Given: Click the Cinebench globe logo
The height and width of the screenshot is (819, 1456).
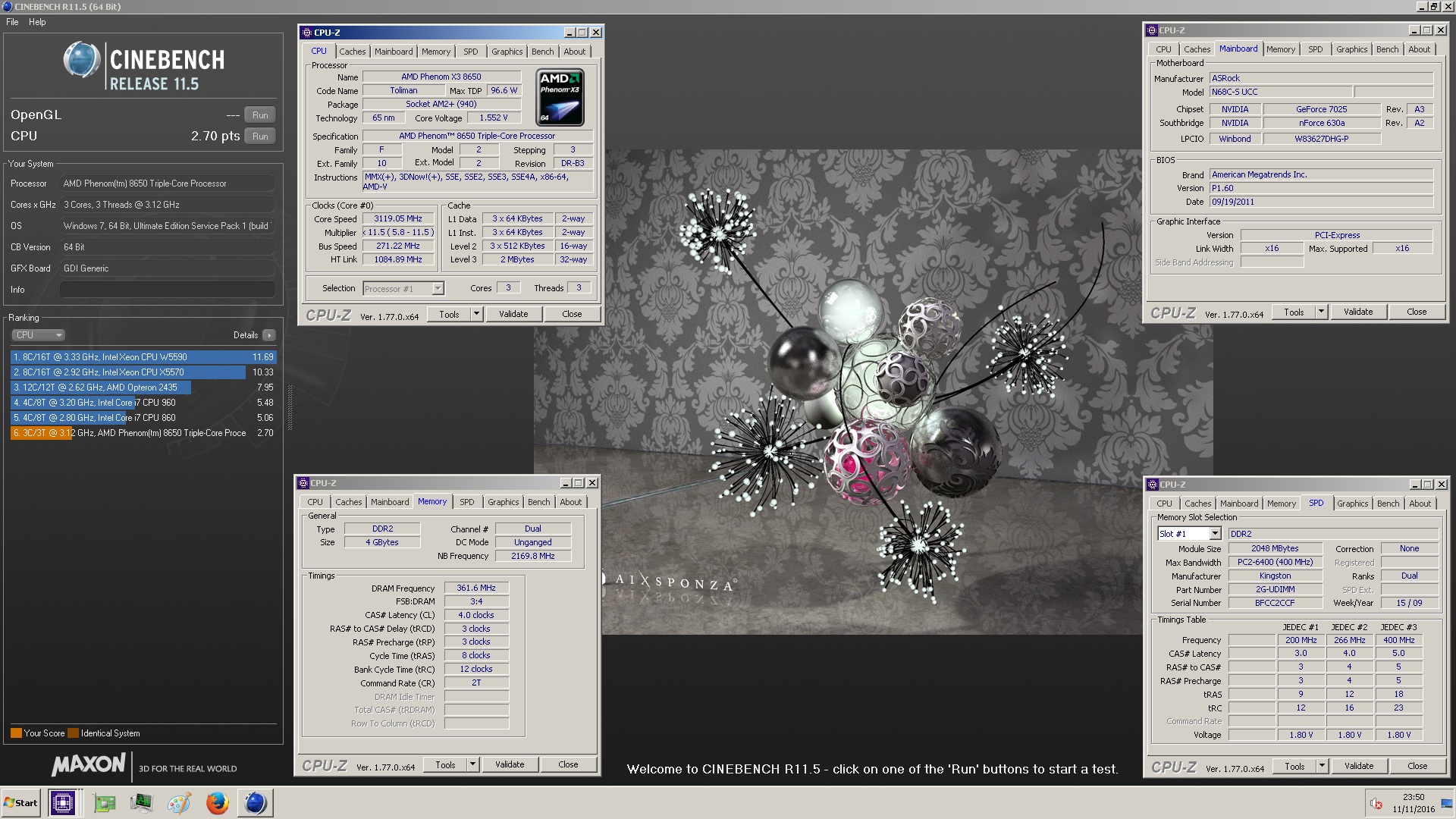Looking at the screenshot, I should point(81,61).
